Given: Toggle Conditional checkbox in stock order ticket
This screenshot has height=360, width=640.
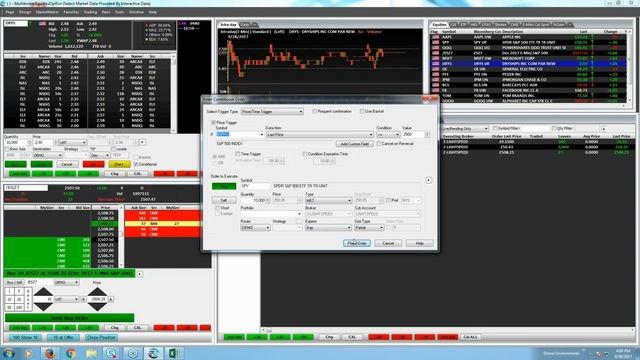Looking at the screenshot, I should (x=136, y=164).
